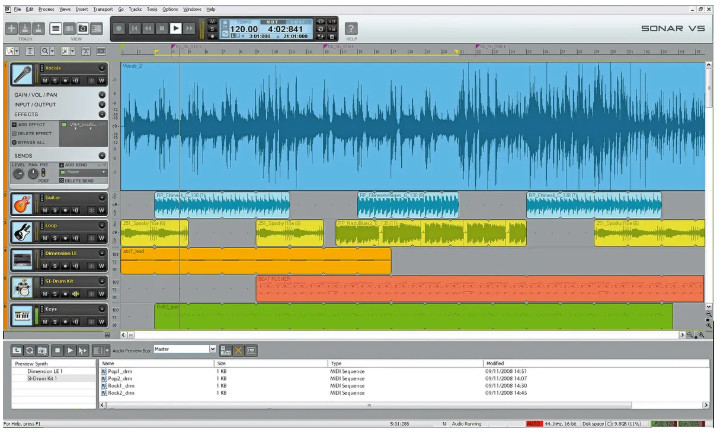This screenshot has height=432, width=717.
Task: Click the orange X delete icon in browser
Action: click(238, 351)
